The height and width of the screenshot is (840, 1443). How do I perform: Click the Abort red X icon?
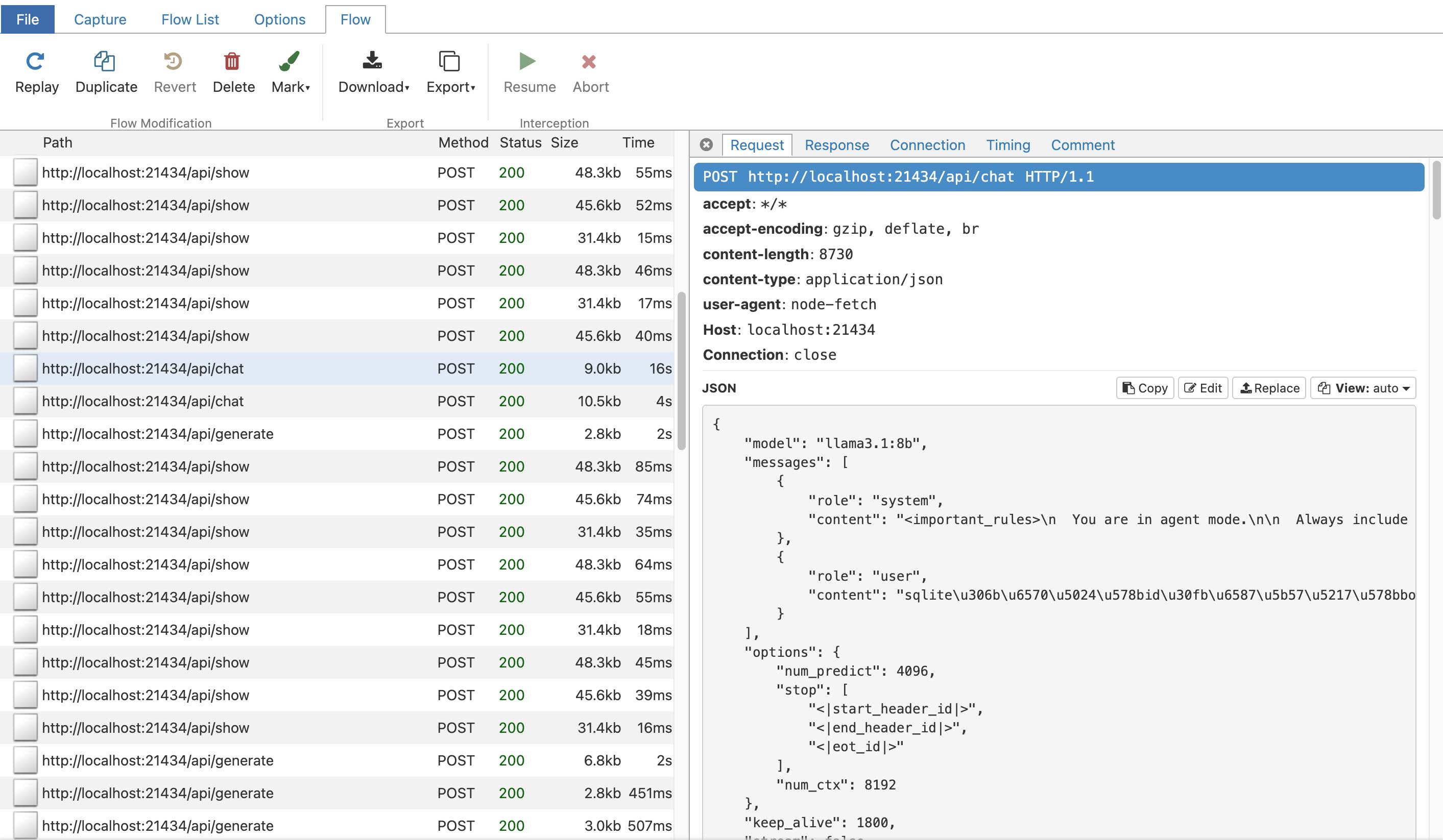tap(589, 61)
